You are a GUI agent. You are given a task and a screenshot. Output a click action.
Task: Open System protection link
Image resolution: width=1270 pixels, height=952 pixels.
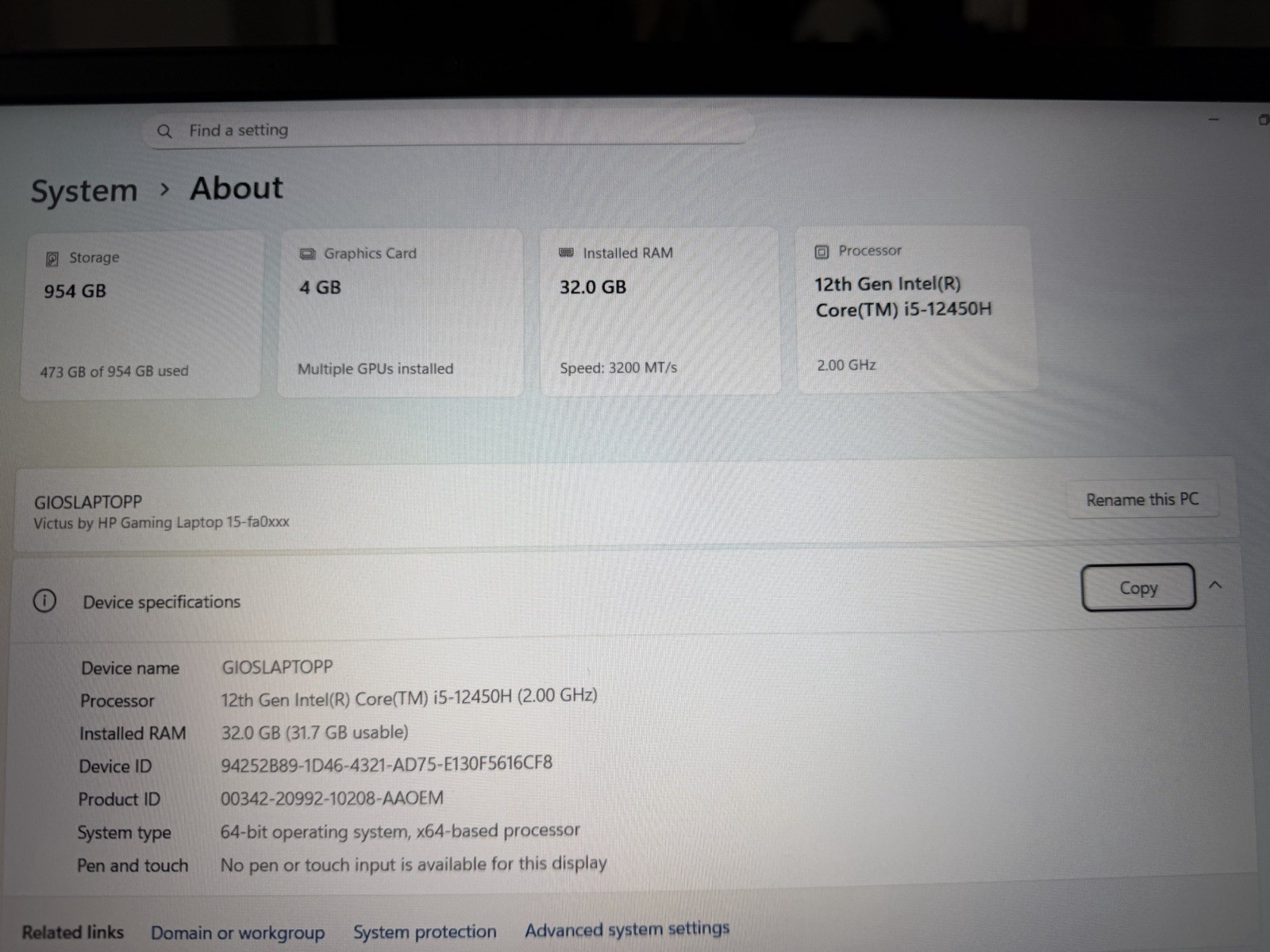[x=425, y=931]
